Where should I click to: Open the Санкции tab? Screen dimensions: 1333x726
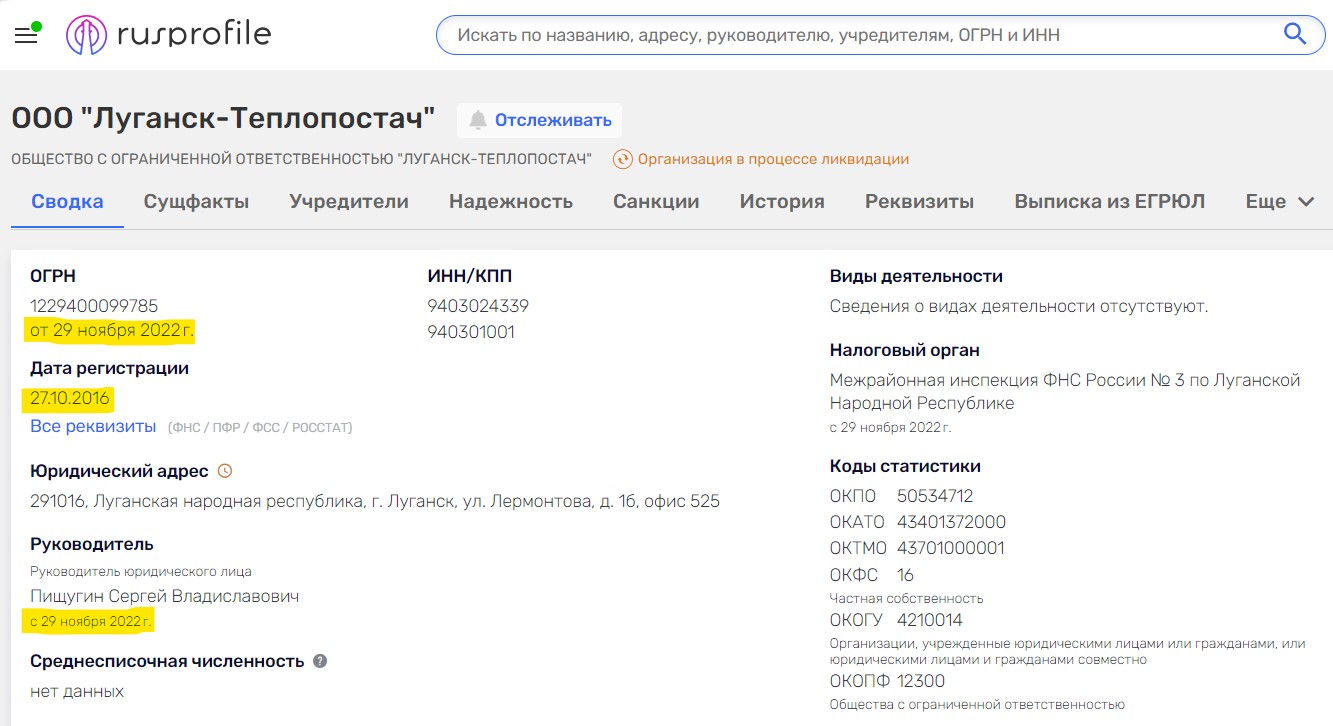point(656,201)
